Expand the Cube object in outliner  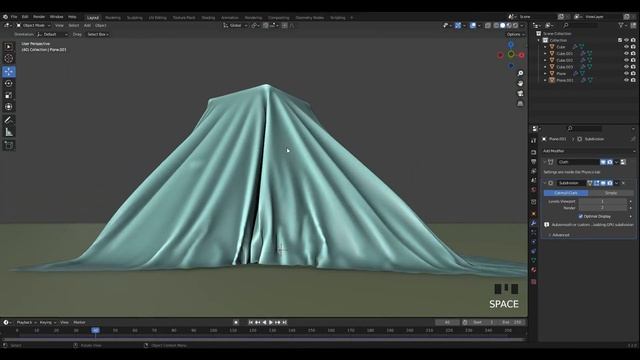[545, 47]
